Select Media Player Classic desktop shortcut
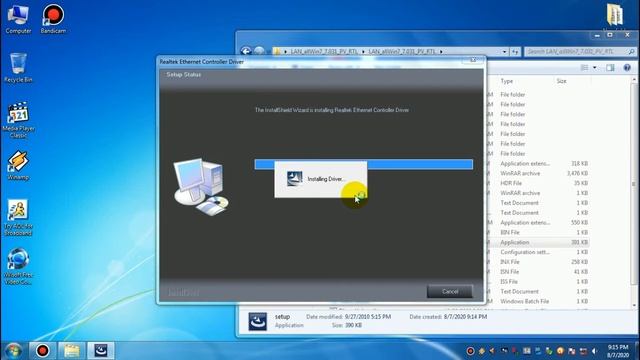Screen dimensions: 640x360 click(x=18, y=120)
